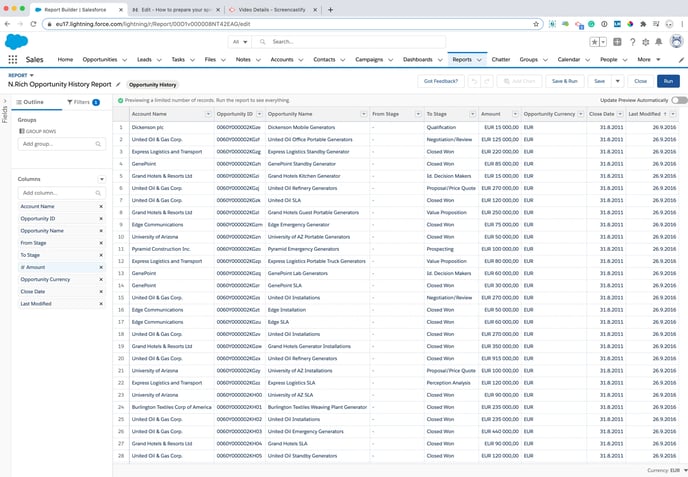
Task: Open the Close Date column header menu
Action: click(620, 114)
